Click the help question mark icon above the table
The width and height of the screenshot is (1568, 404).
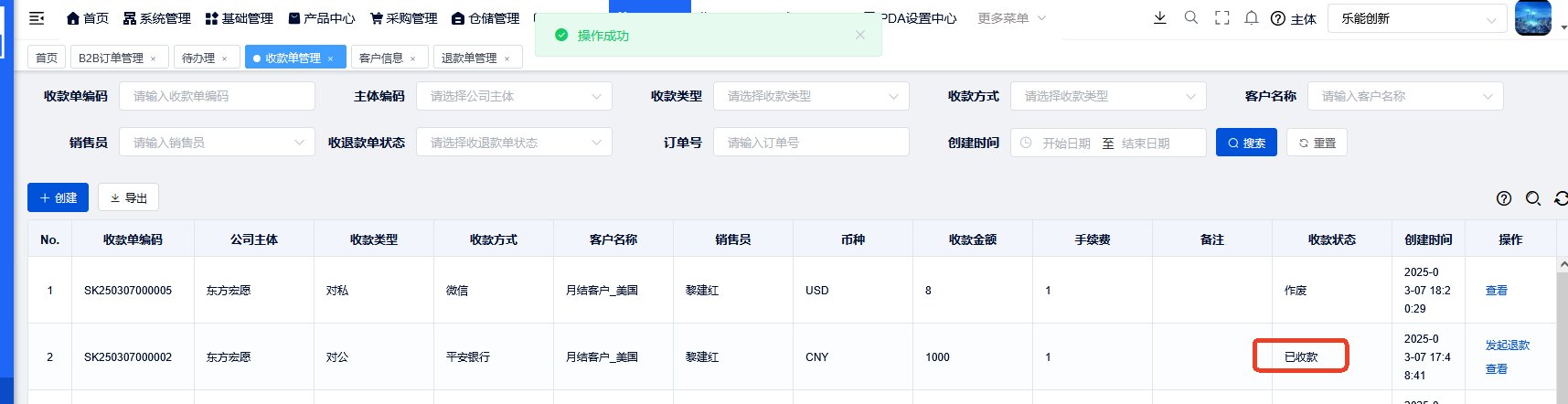[x=1503, y=198]
